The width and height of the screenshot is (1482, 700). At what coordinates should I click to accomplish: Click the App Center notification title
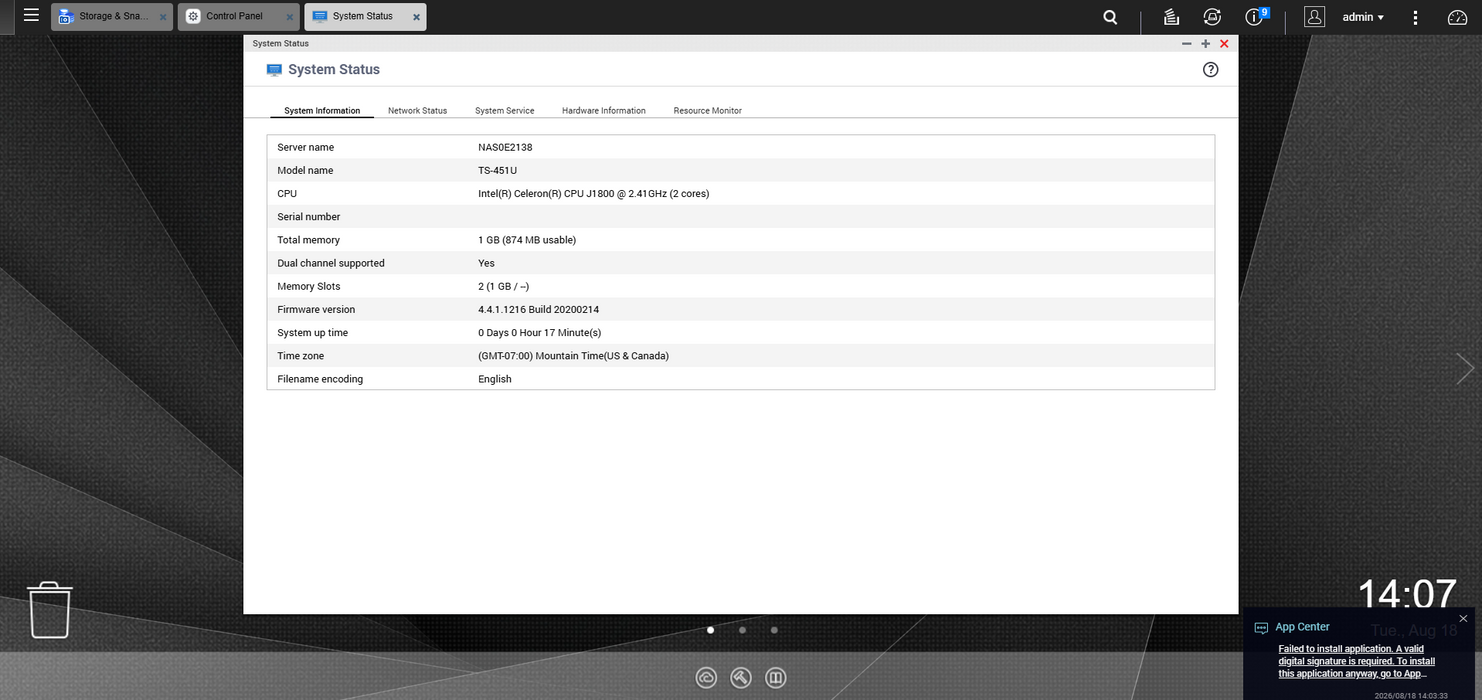pyautogui.click(x=1302, y=627)
